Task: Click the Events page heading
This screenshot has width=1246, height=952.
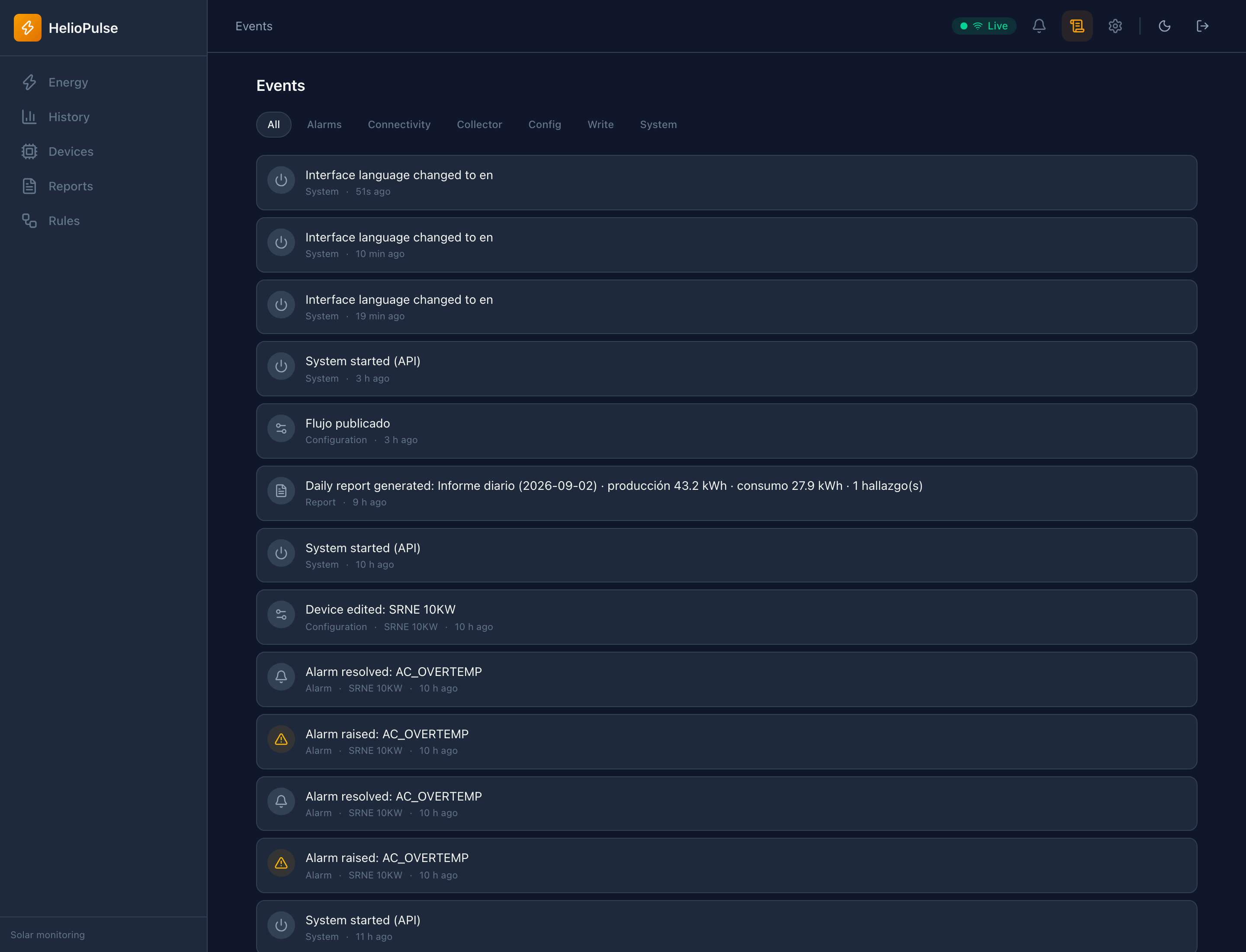Action: point(280,86)
